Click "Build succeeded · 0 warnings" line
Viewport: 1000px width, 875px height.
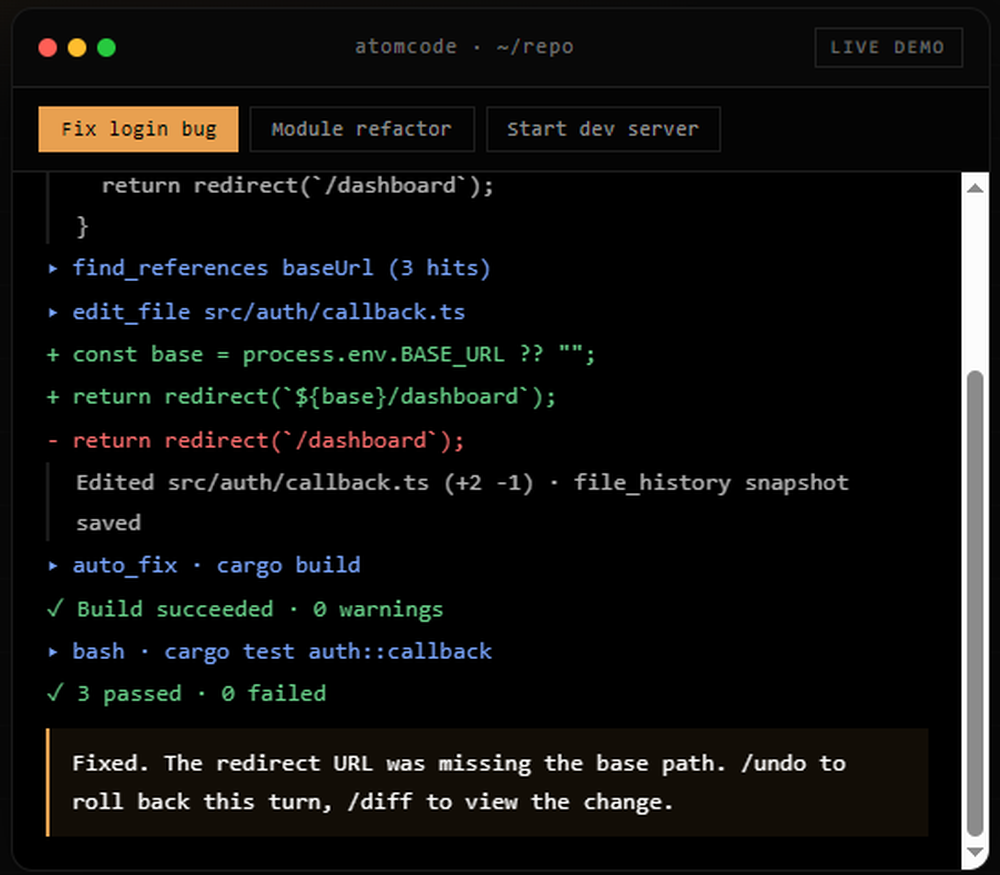tap(260, 610)
